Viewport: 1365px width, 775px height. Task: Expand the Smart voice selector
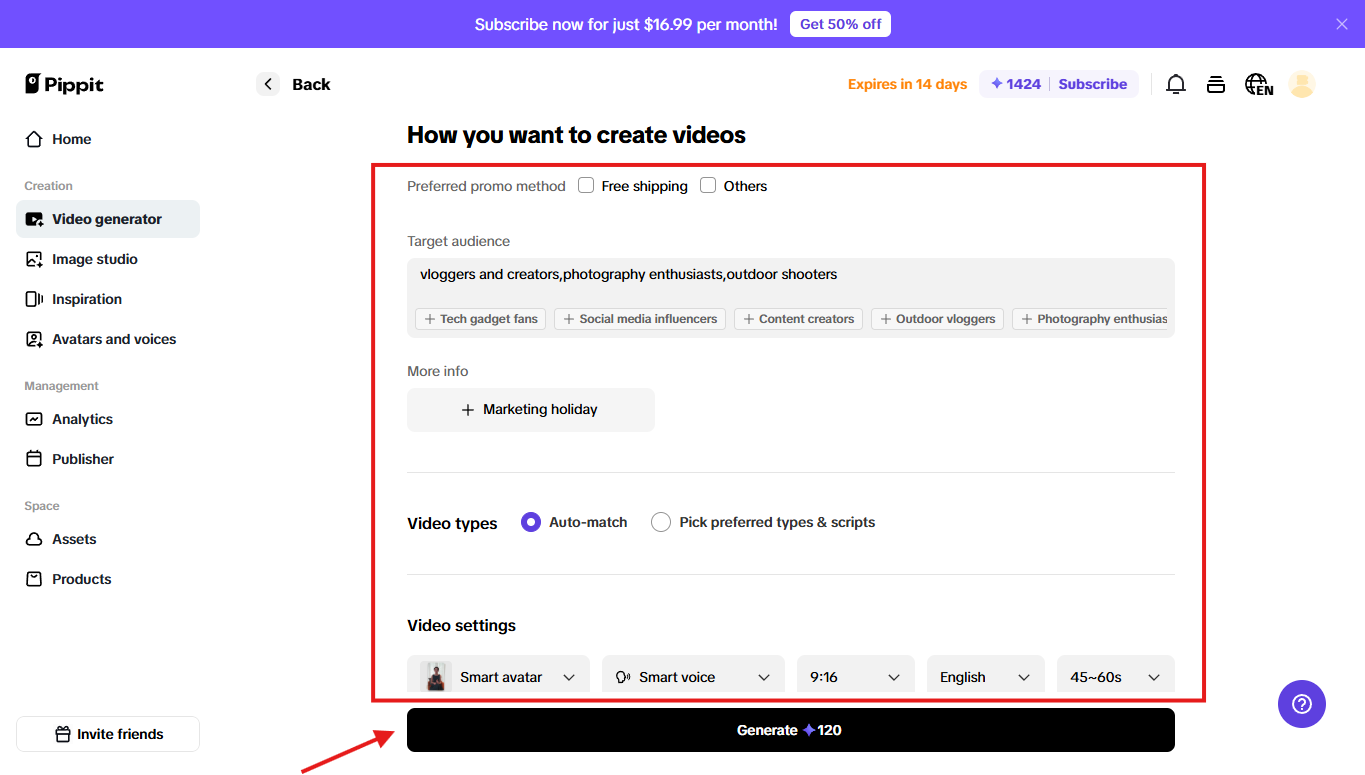coord(692,676)
